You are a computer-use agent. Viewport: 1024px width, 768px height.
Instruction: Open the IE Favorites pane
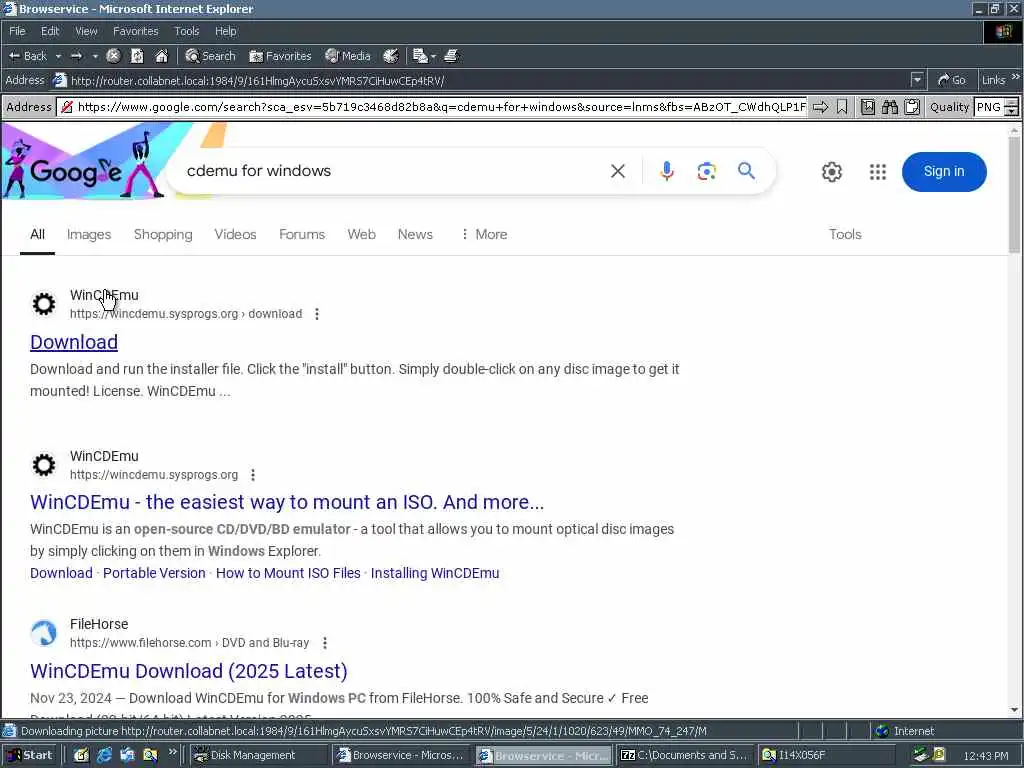pyautogui.click(x=280, y=56)
